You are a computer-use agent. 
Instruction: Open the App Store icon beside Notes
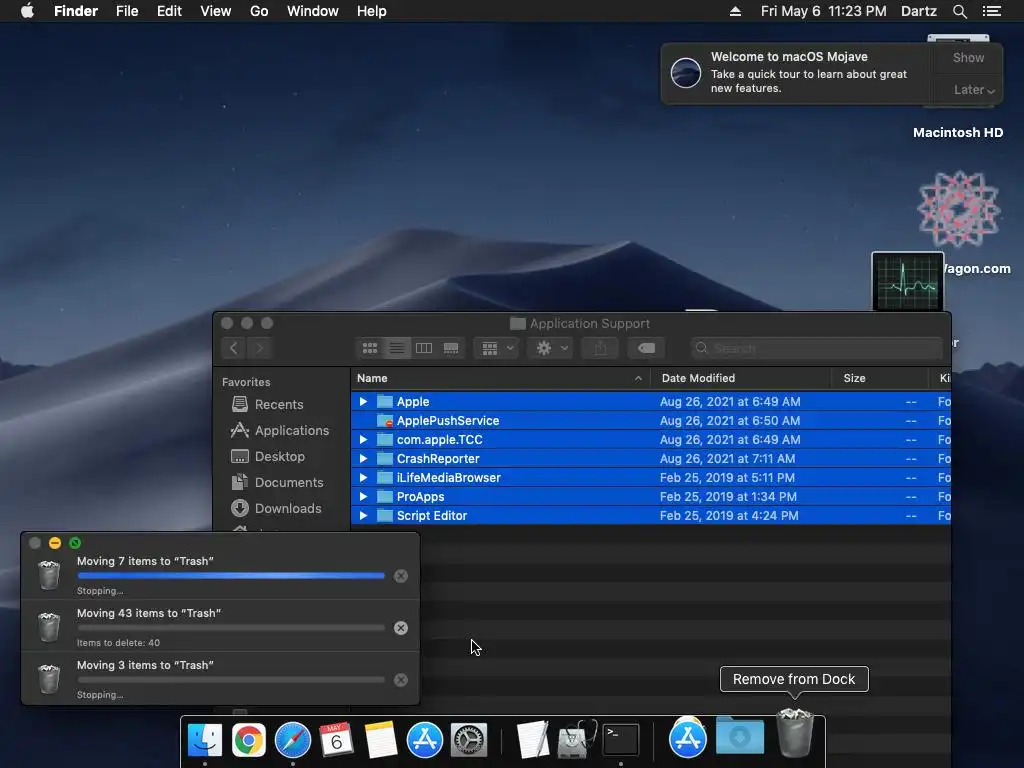tap(424, 740)
